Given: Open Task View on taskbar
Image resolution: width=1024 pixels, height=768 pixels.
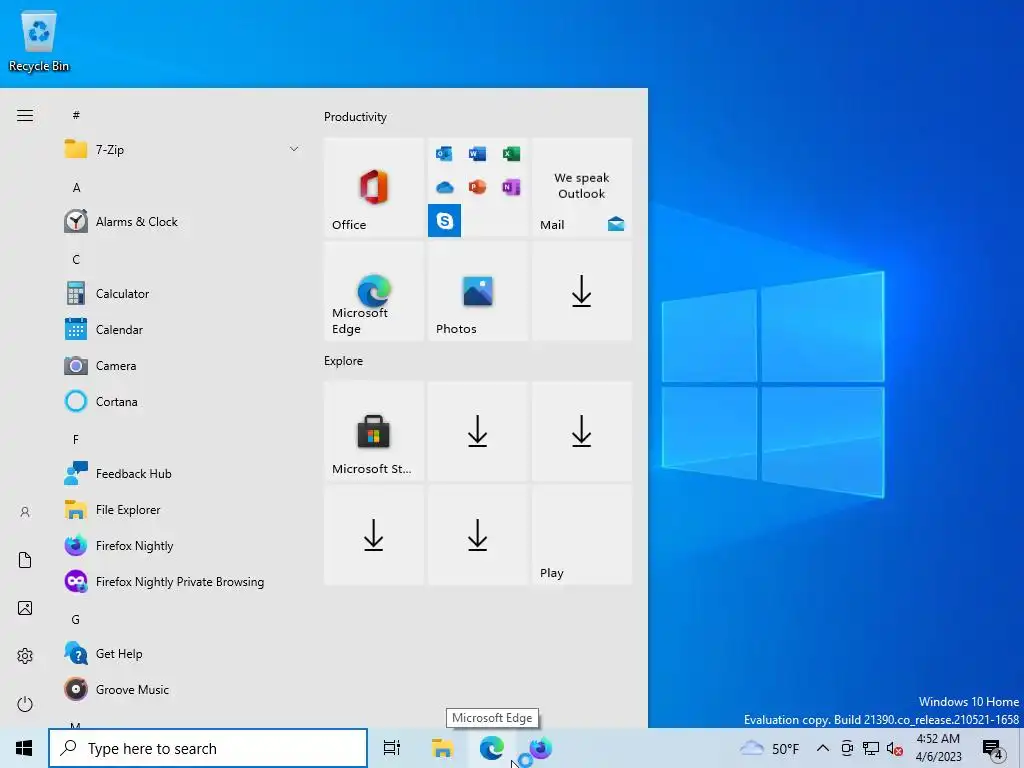Looking at the screenshot, I should pyautogui.click(x=392, y=748).
